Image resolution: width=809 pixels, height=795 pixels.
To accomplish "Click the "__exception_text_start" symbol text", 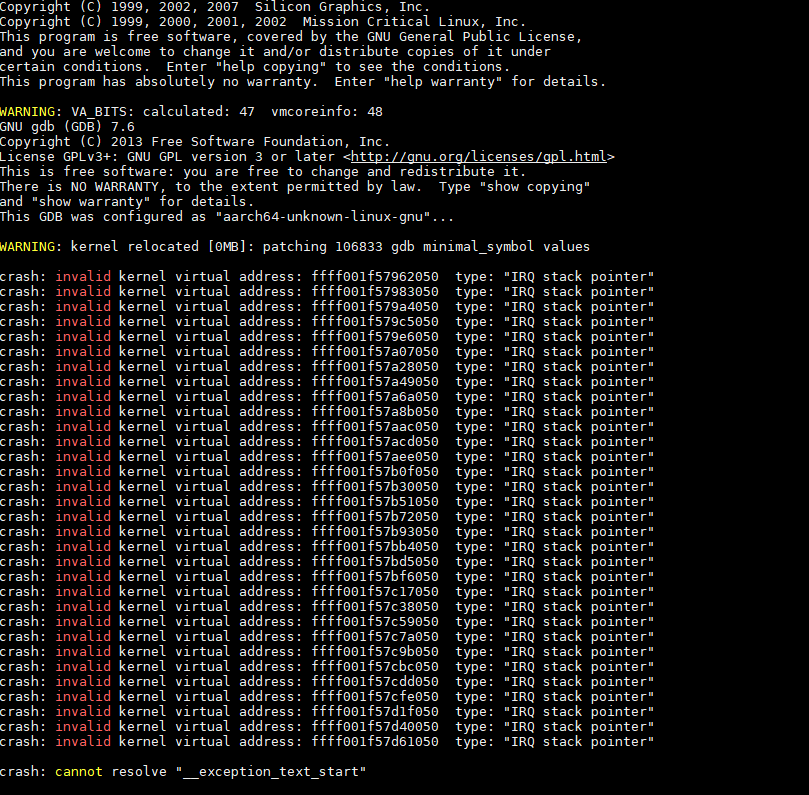I will (x=275, y=772).
